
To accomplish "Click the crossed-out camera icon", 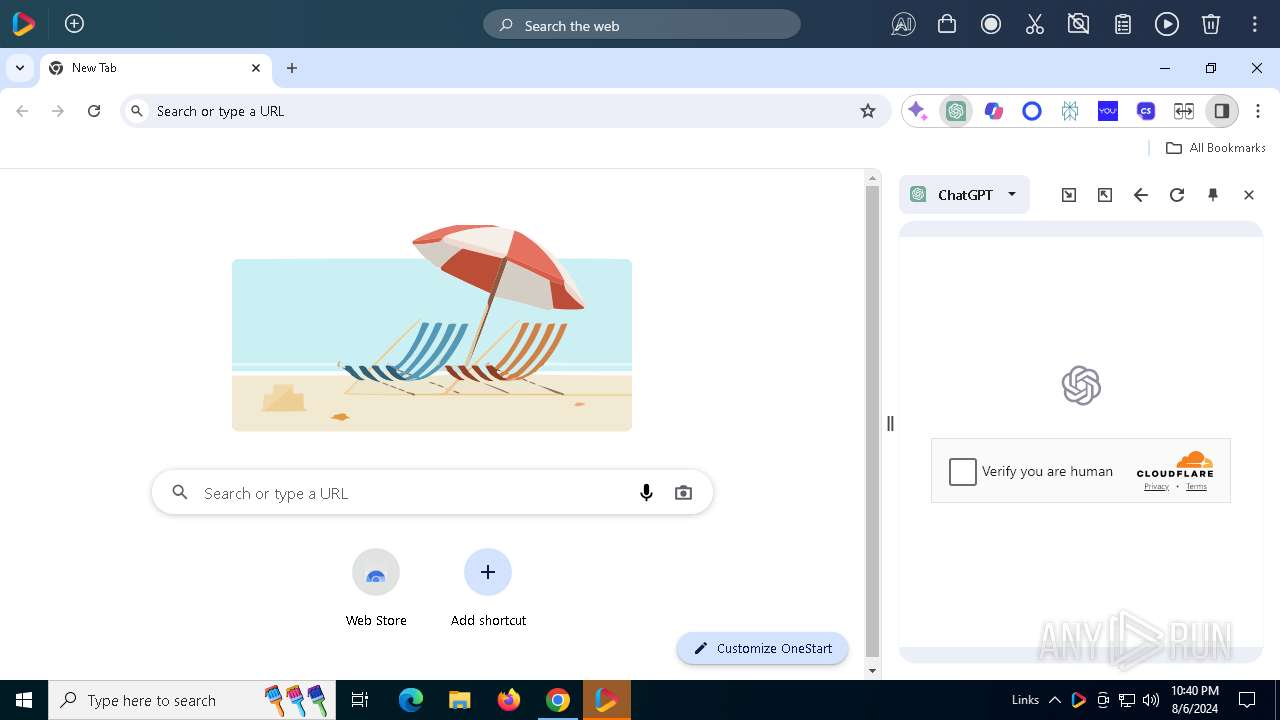I will [x=1078, y=25].
